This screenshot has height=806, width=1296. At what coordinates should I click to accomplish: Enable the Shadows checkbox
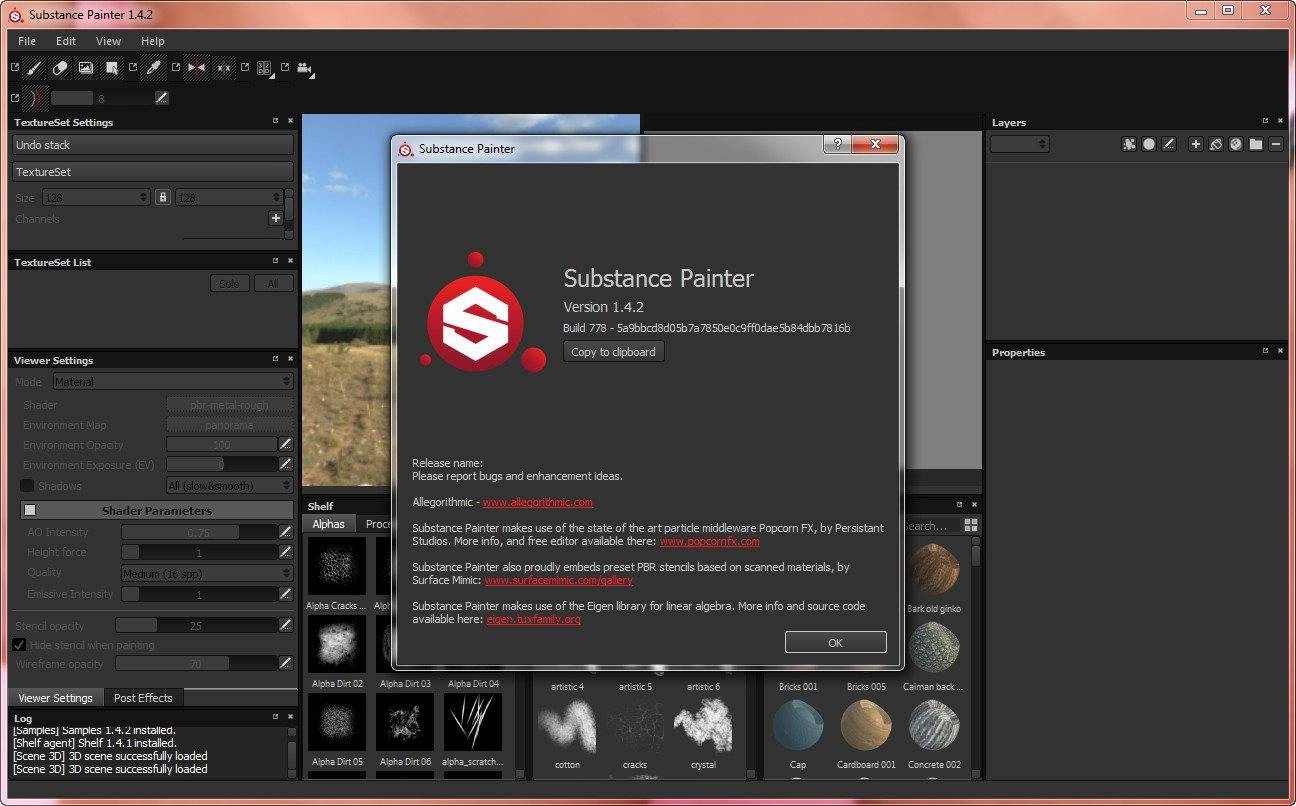(x=27, y=485)
